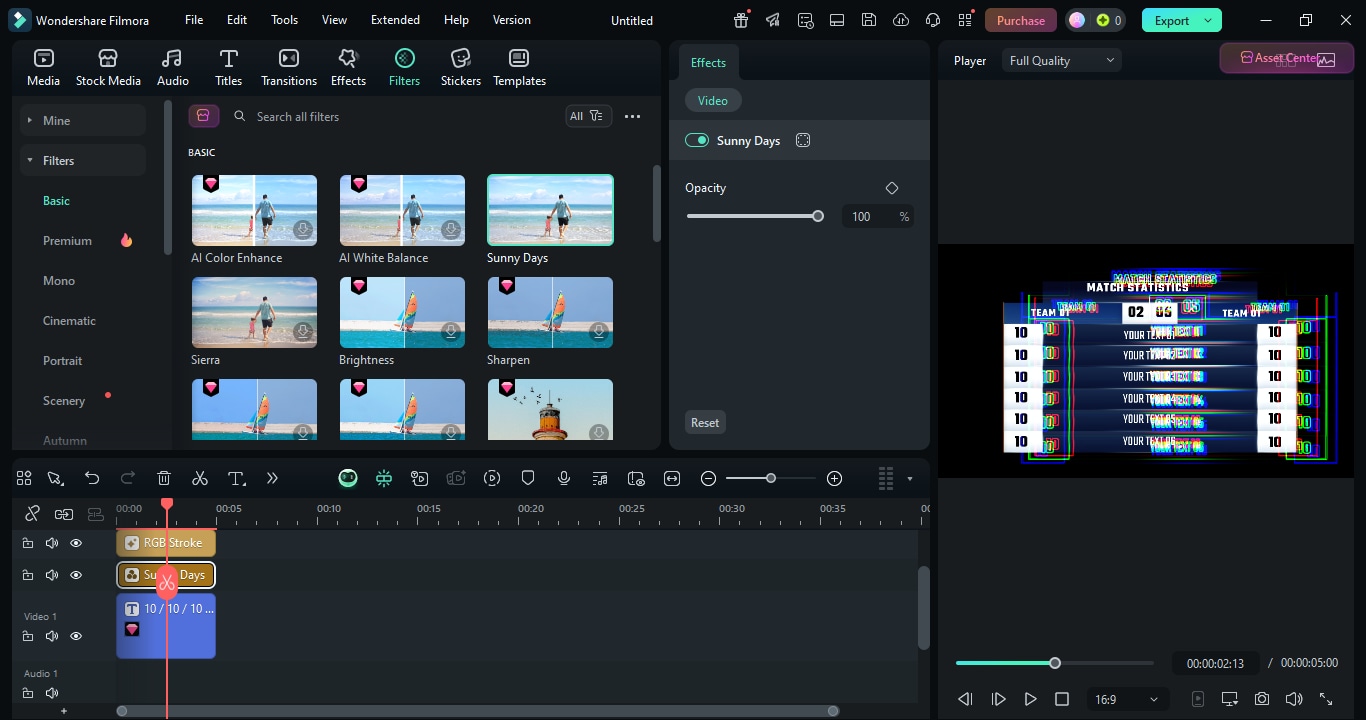Hide the RGB Stroke track eye icon
1366x720 pixels.
76,543
